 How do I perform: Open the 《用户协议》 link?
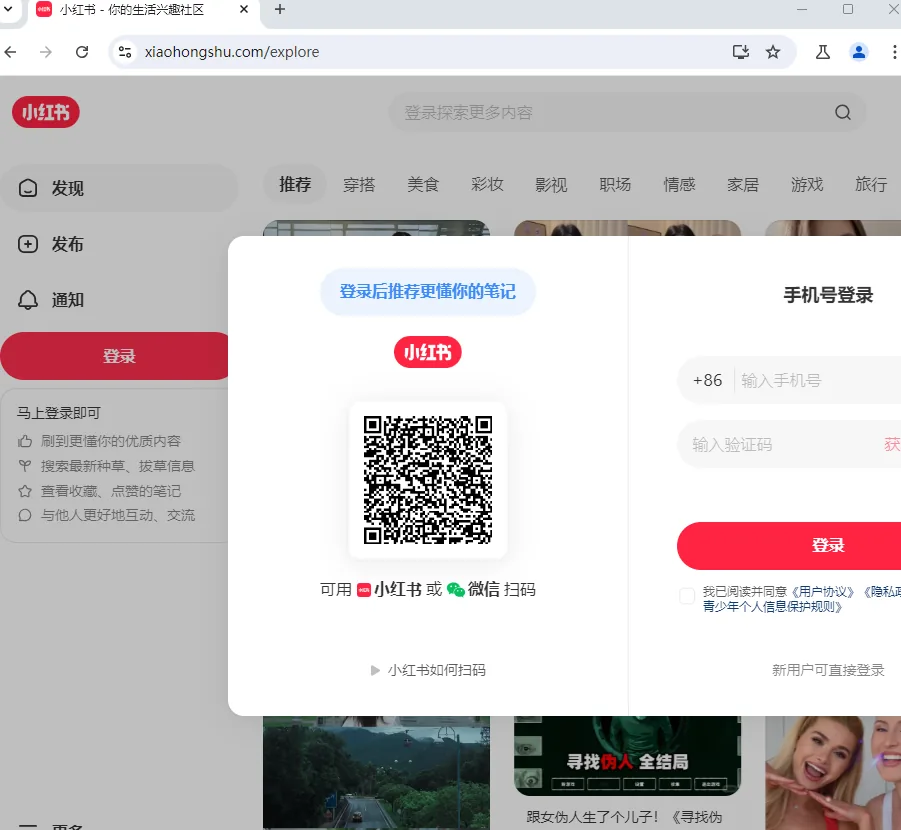[x=823, y=591]
